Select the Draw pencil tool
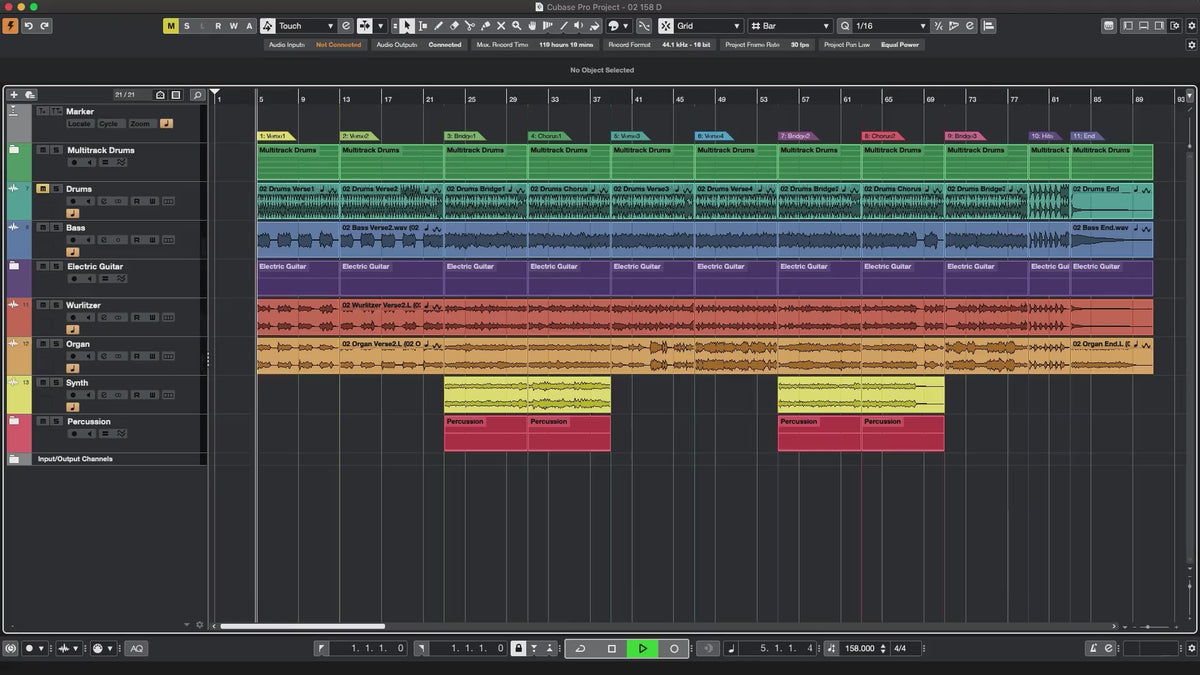Screen dimensions: 1200x675 pyautogui.click(x=438, y=26)
